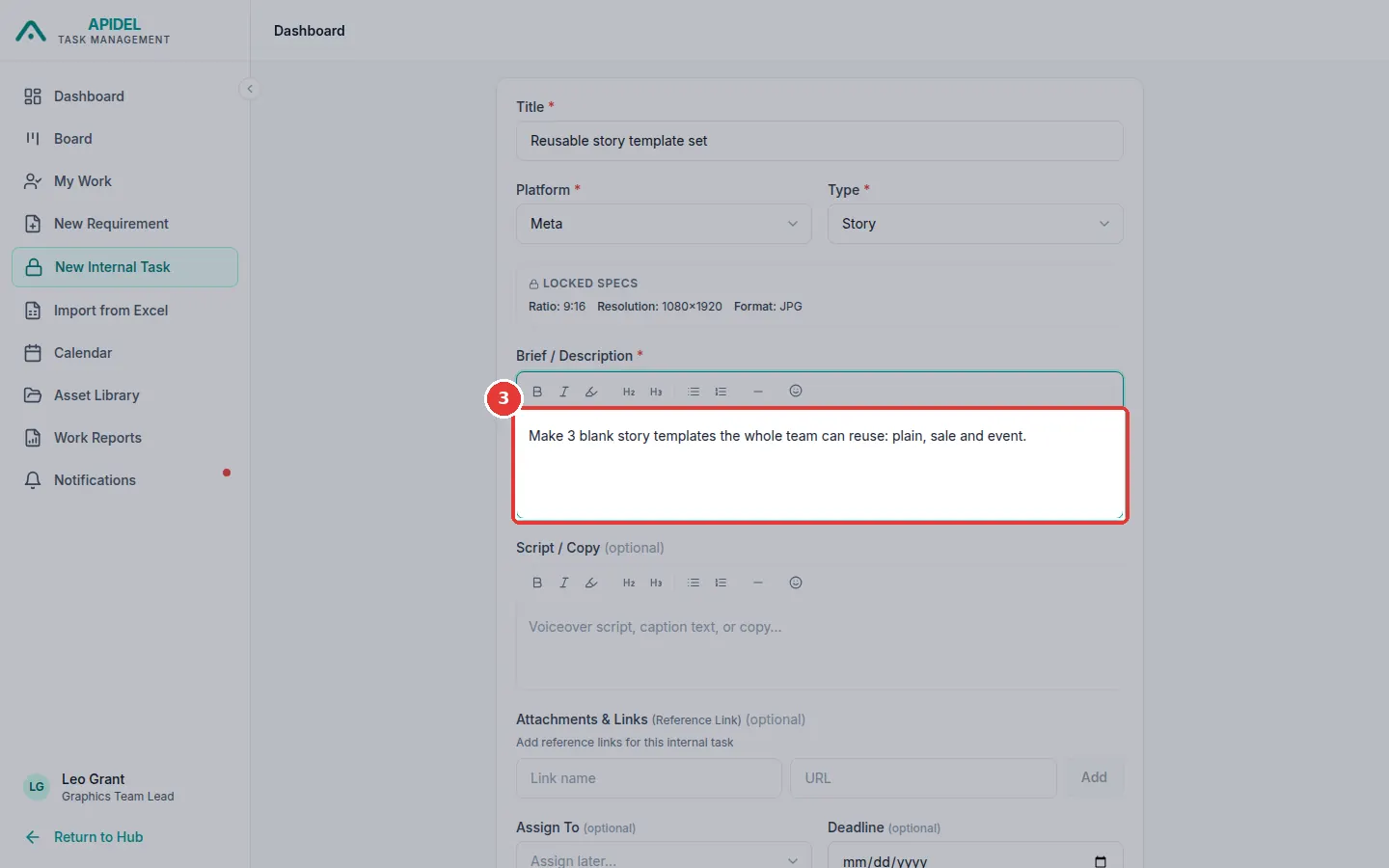Insert numbered list in Script / Copy editor
Image resolution: width=1389 pixels, height=868 pixels.
pyautogui.click(x=721, y=583)
